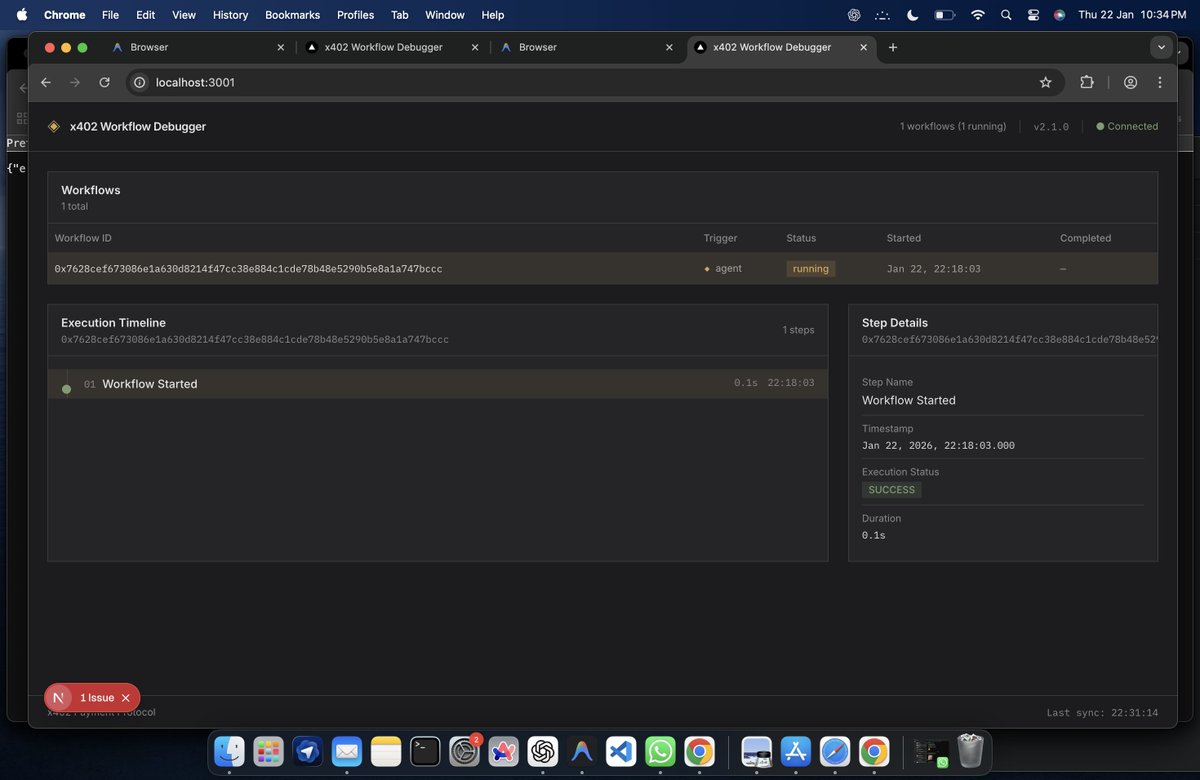Click the green dot beside Workflow Started step

point(67,389)
